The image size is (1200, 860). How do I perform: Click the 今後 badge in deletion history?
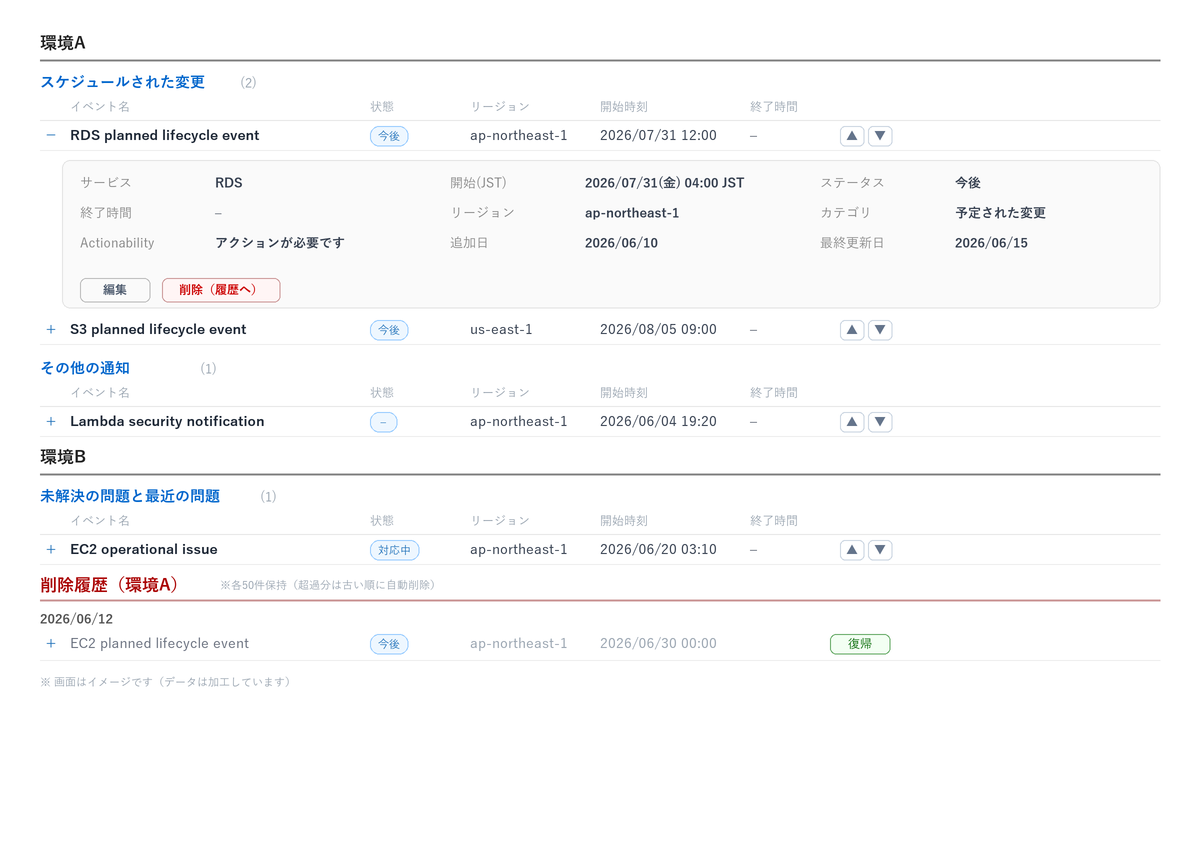click(x=389, y=644)
